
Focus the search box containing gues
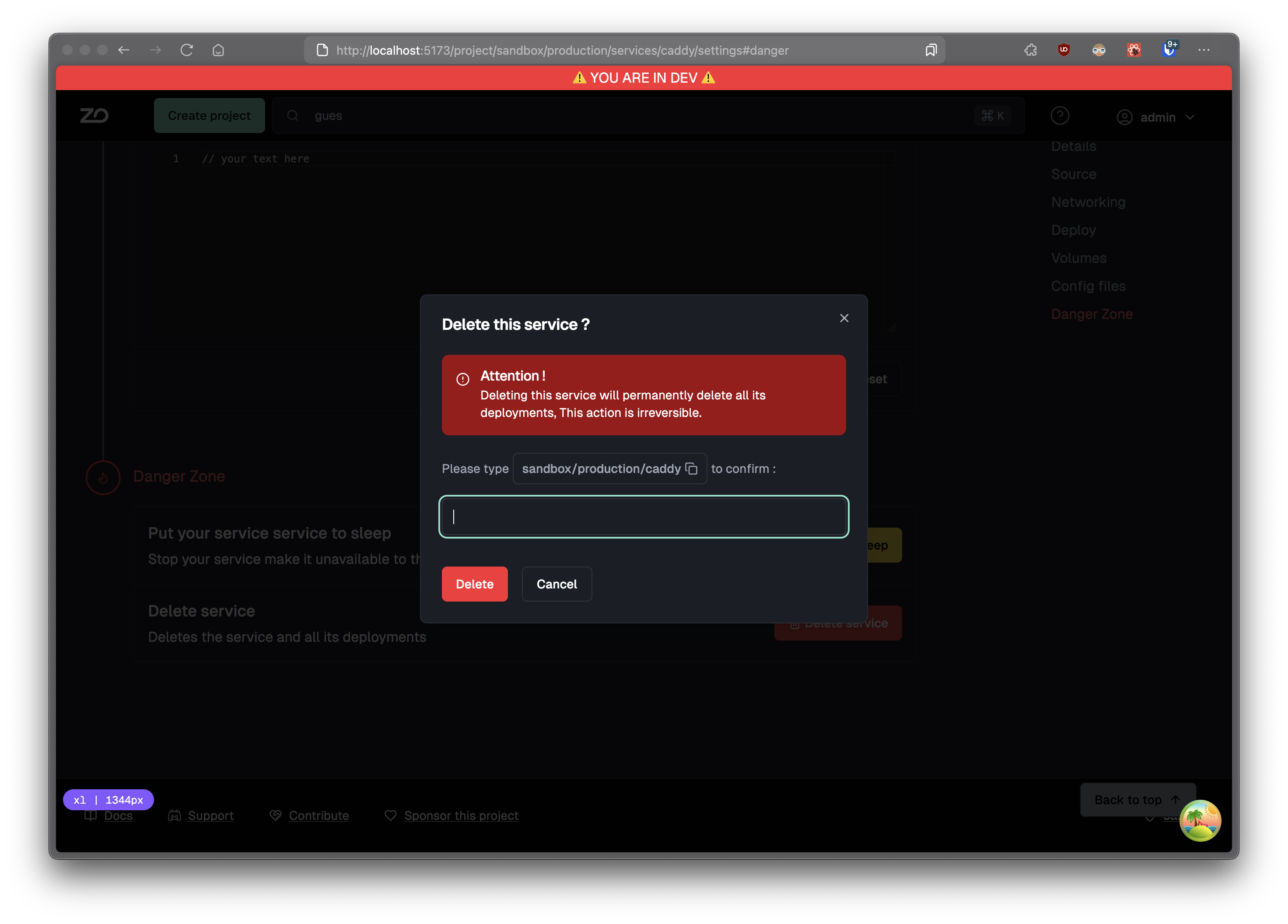tap(648, 115)
